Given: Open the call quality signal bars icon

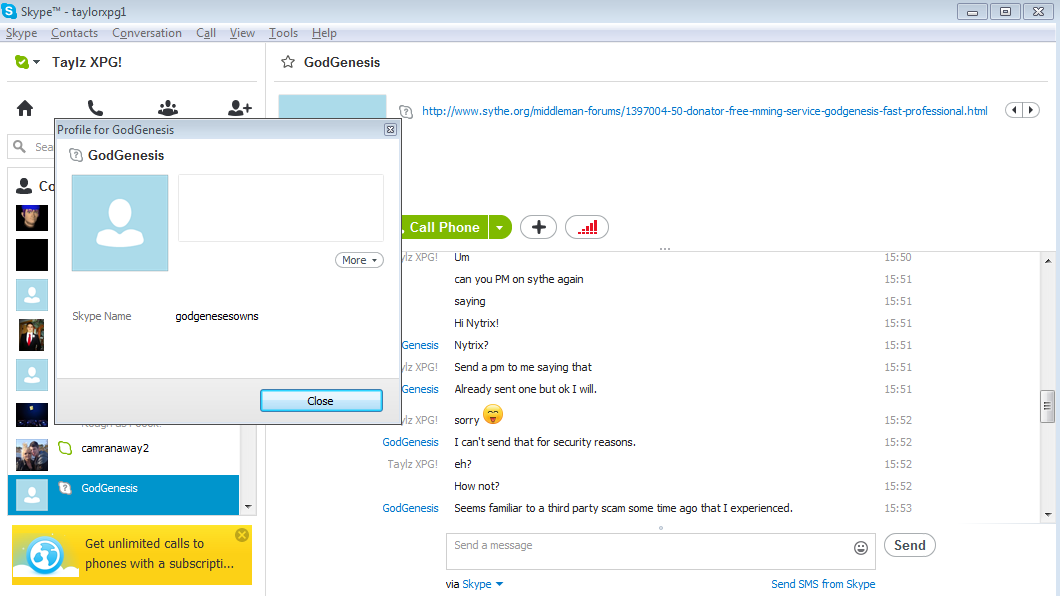Looking at the screenshot, I should click(587, 227).
